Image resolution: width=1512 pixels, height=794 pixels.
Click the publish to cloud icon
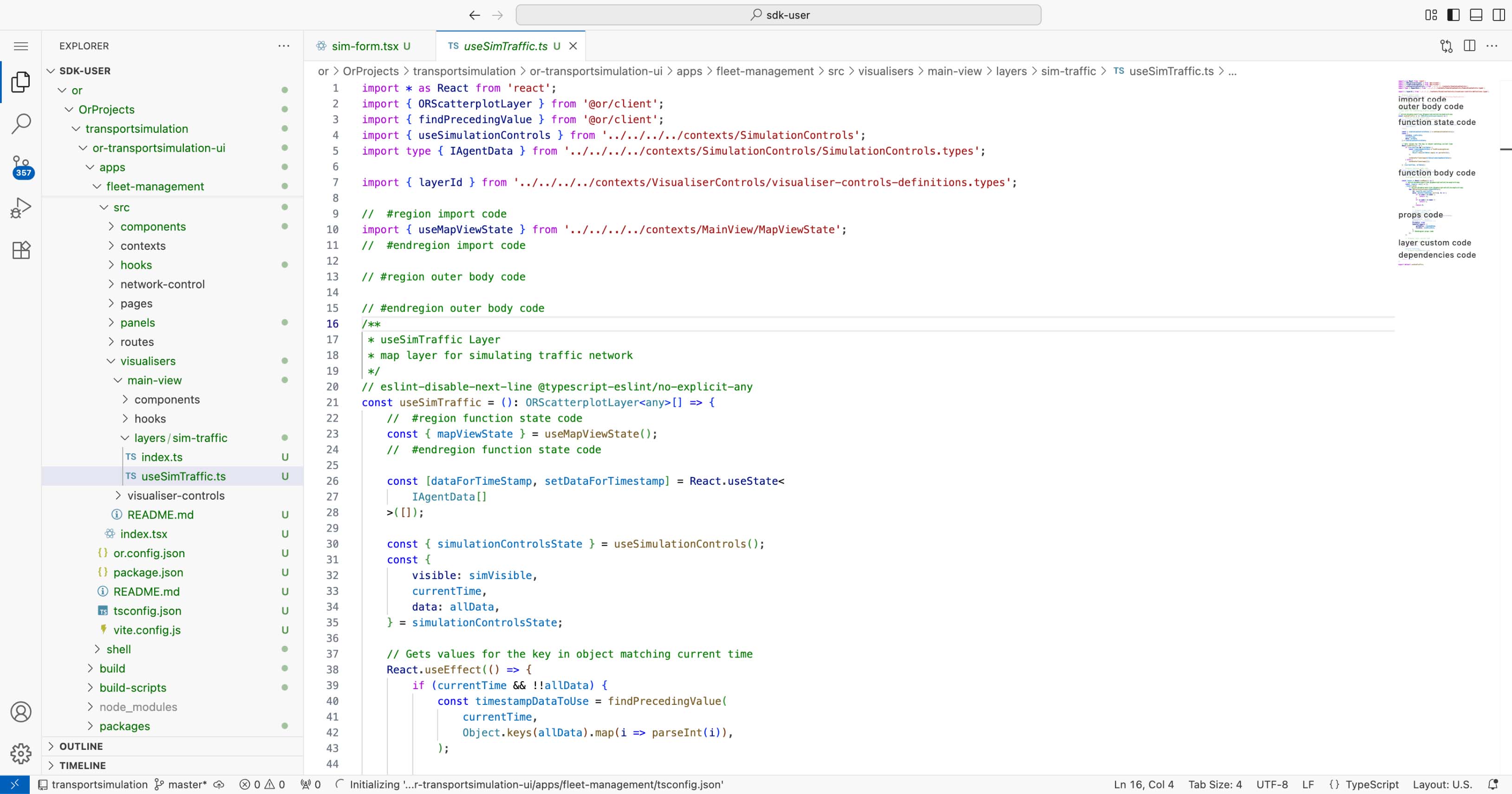(x=219, y=785)
